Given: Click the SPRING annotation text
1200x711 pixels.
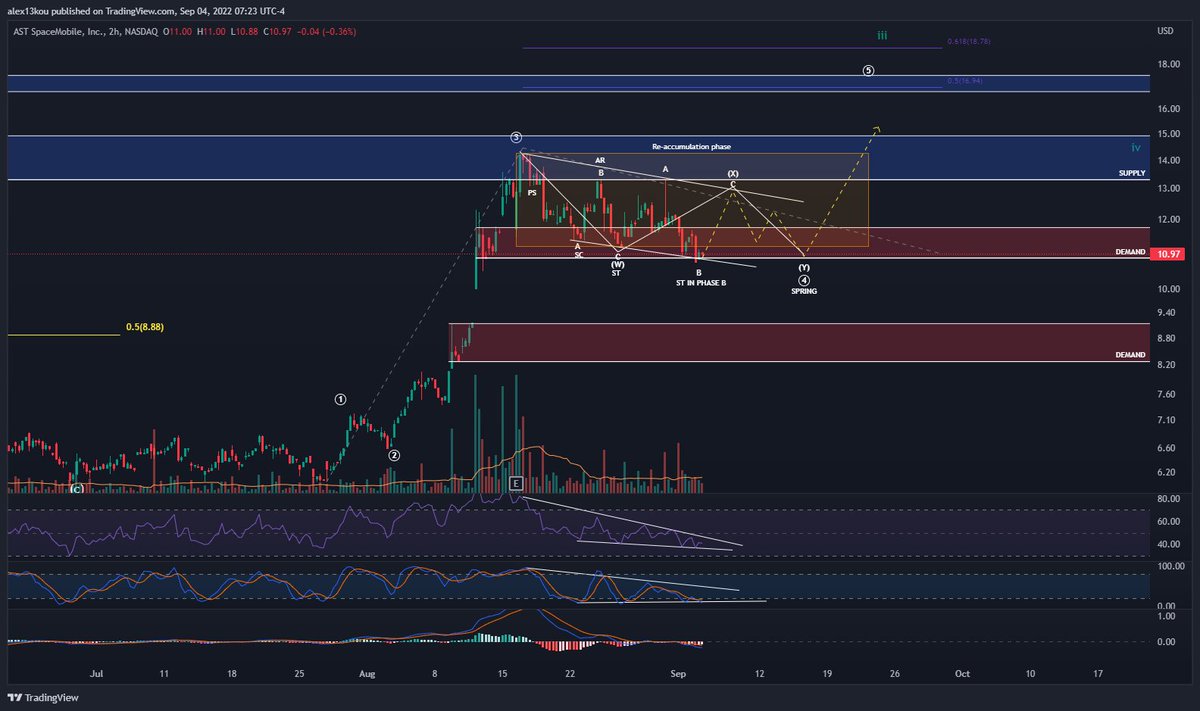Looking at the screenshot, I should coord(804,291).
